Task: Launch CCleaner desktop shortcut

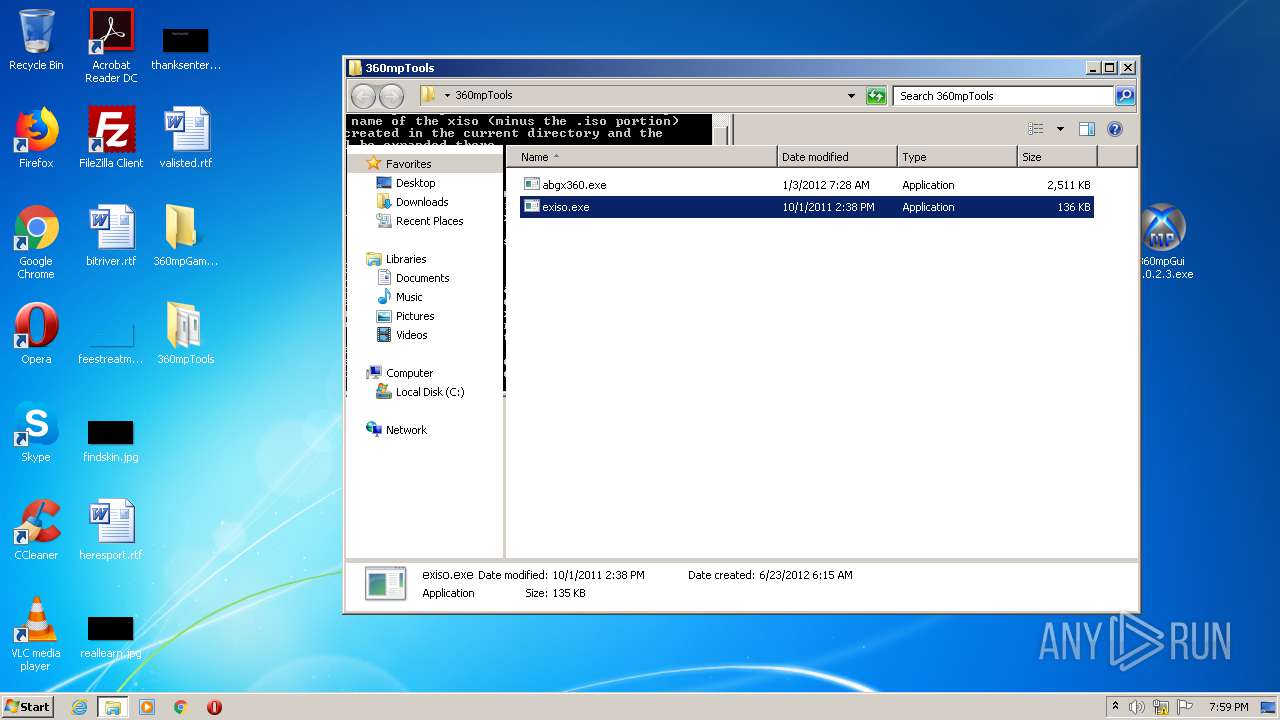Action: (x=36, y=530)
